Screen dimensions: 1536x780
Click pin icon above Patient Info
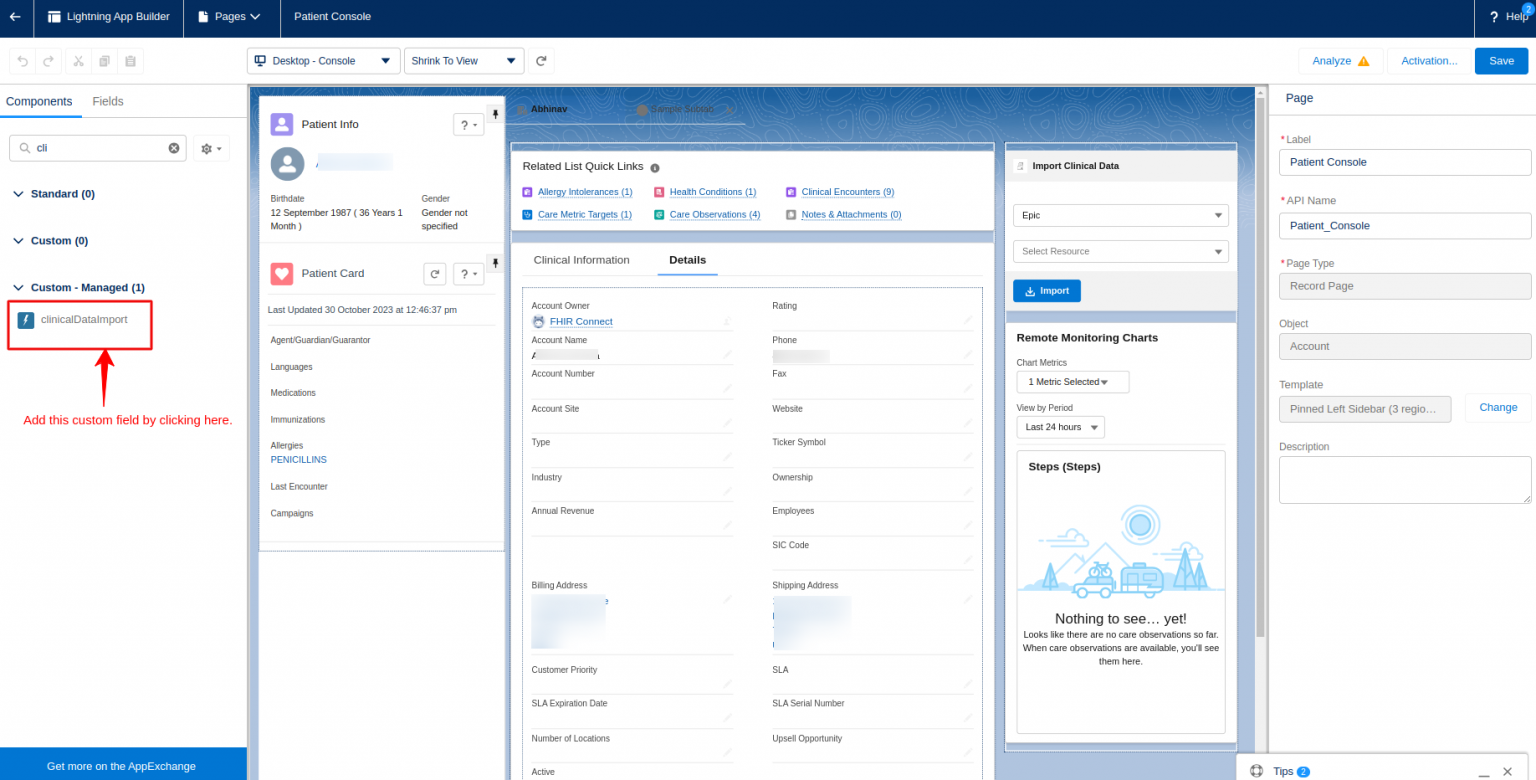(494, 112)
